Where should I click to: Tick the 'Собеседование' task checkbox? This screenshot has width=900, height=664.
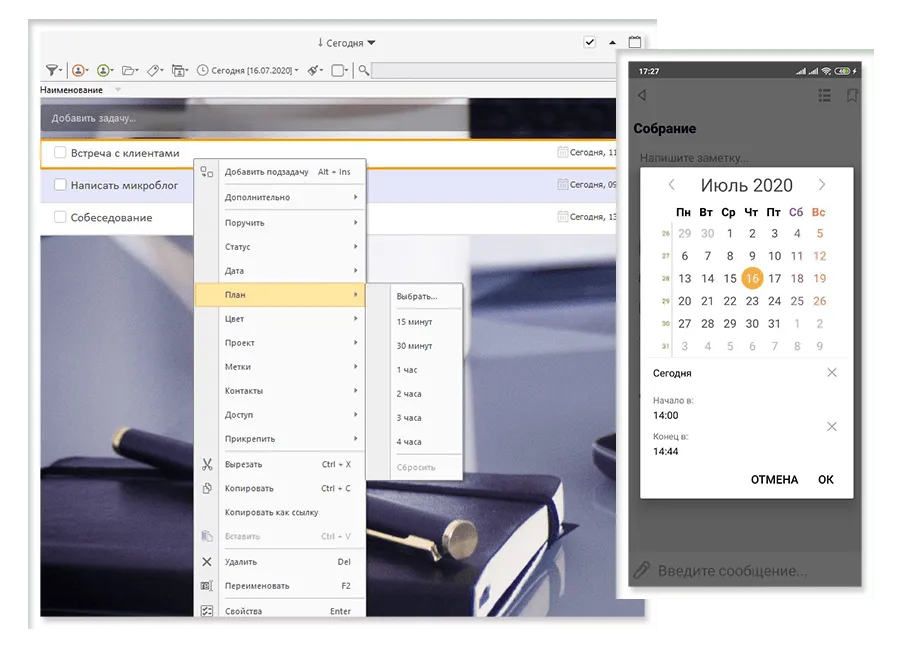[x=60, y=217]
